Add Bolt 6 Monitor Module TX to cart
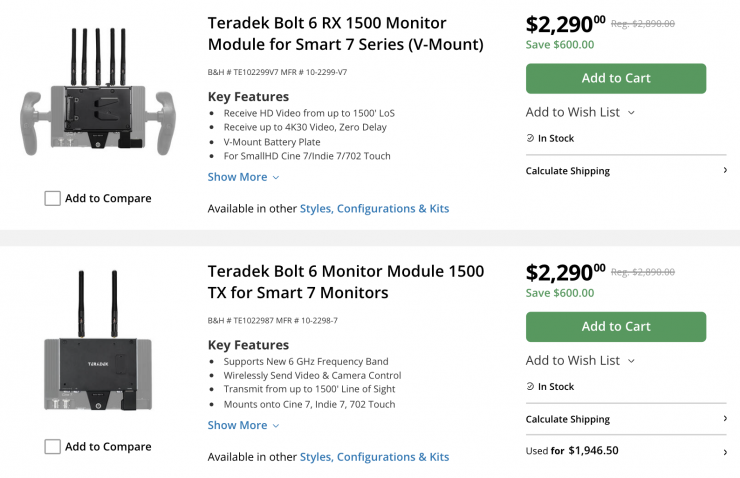 (x=615, y=327)
